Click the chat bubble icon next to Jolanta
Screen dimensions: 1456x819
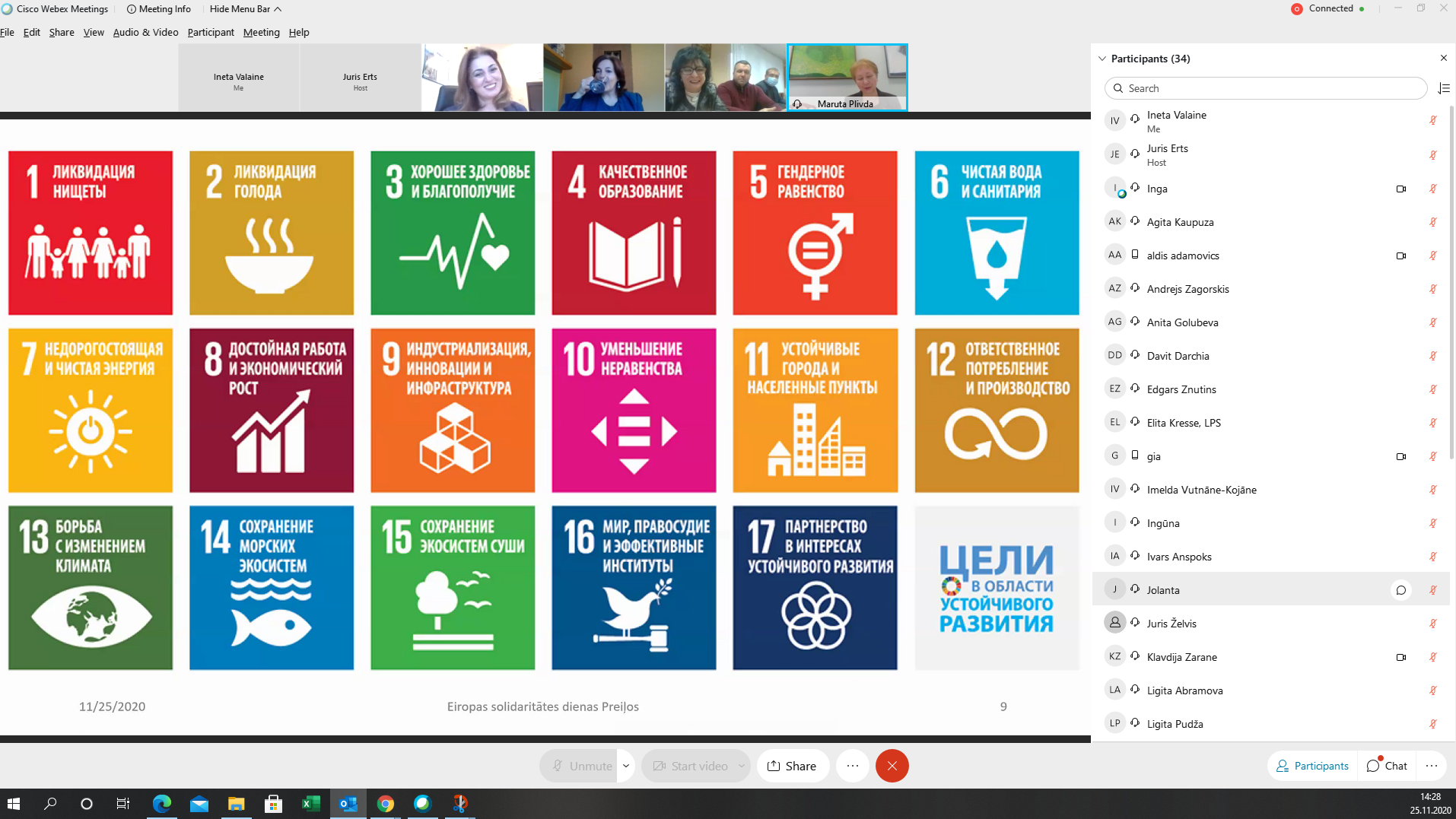[1400, 590]
